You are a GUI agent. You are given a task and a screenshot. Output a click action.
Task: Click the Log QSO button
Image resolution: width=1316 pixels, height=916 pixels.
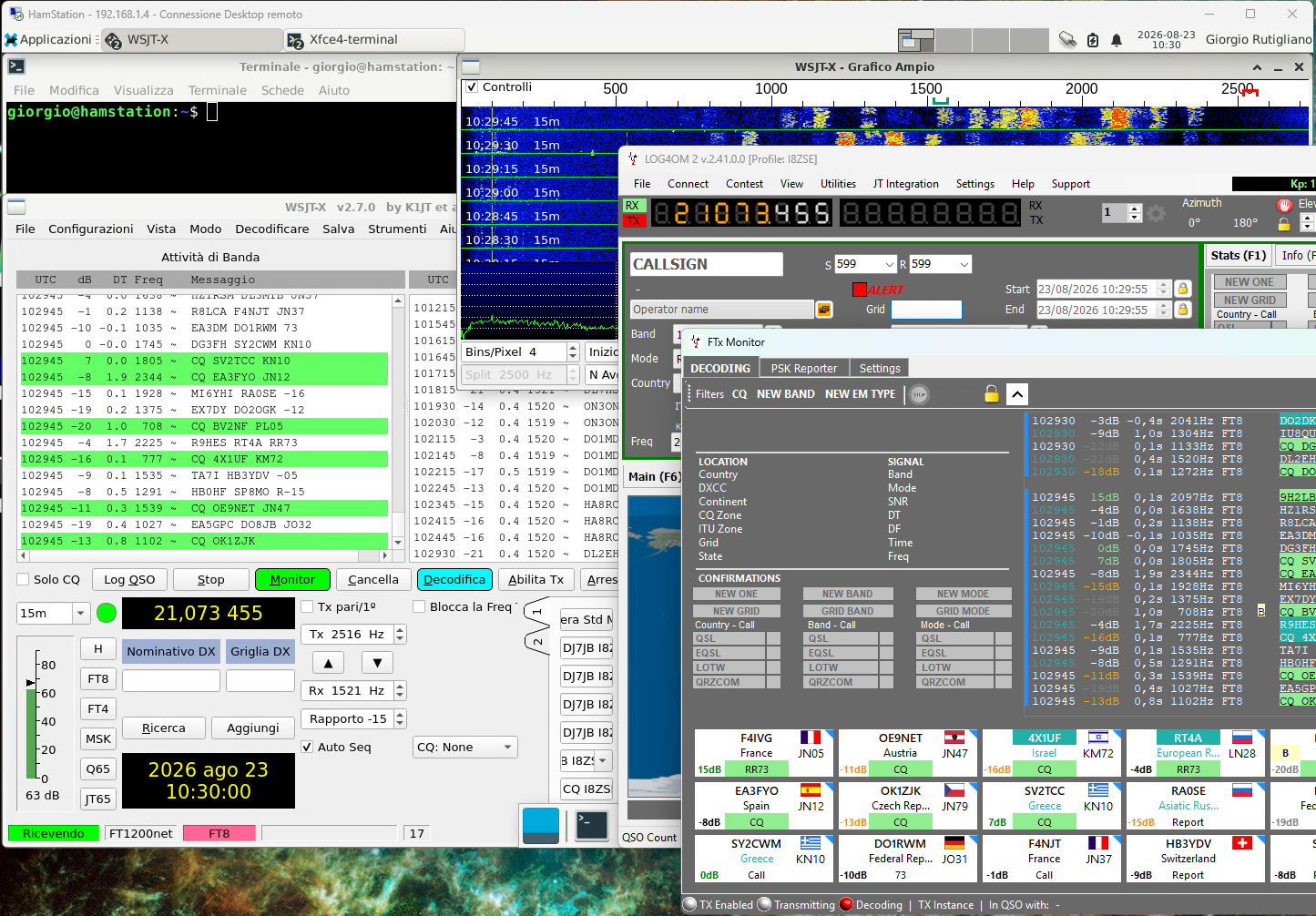click(x=129, y=579)
